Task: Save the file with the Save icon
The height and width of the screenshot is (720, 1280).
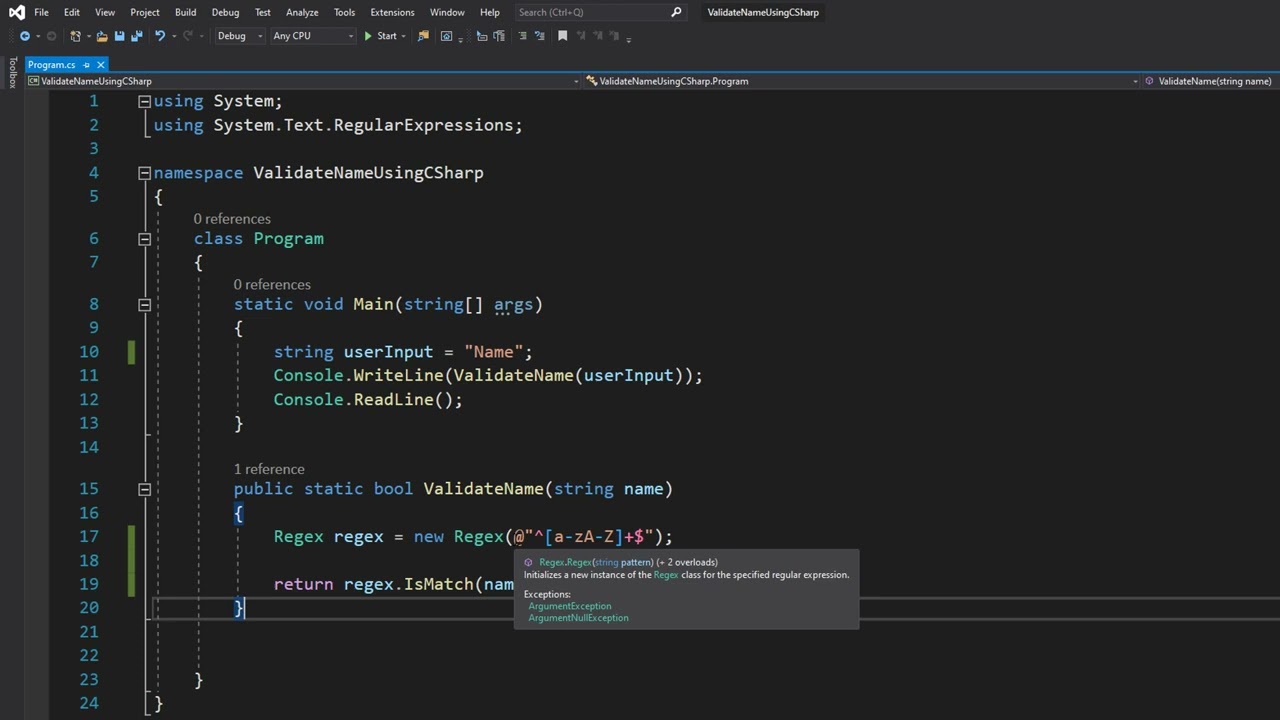Action: (x=119, y=36)
